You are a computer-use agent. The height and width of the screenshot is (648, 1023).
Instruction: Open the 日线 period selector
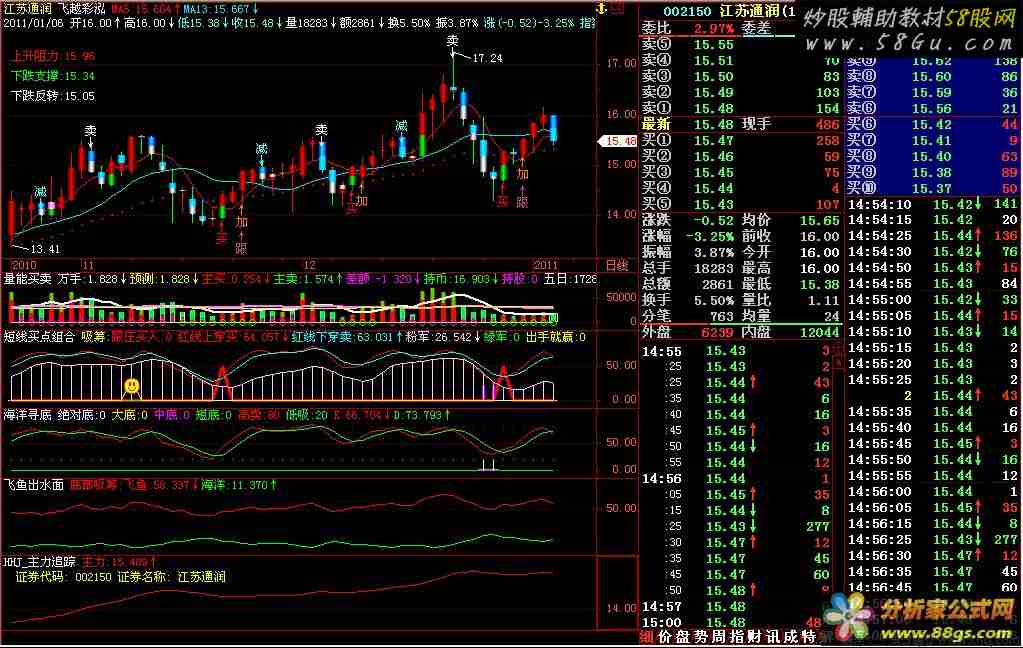coord(617,265)
